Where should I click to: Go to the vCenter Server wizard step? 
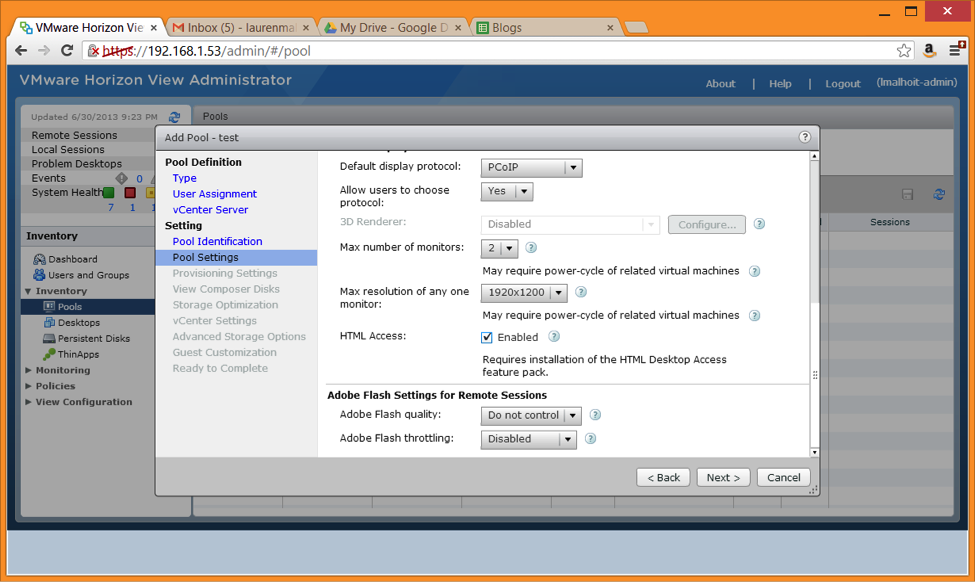pyautogui.click(x=210, y=210)
